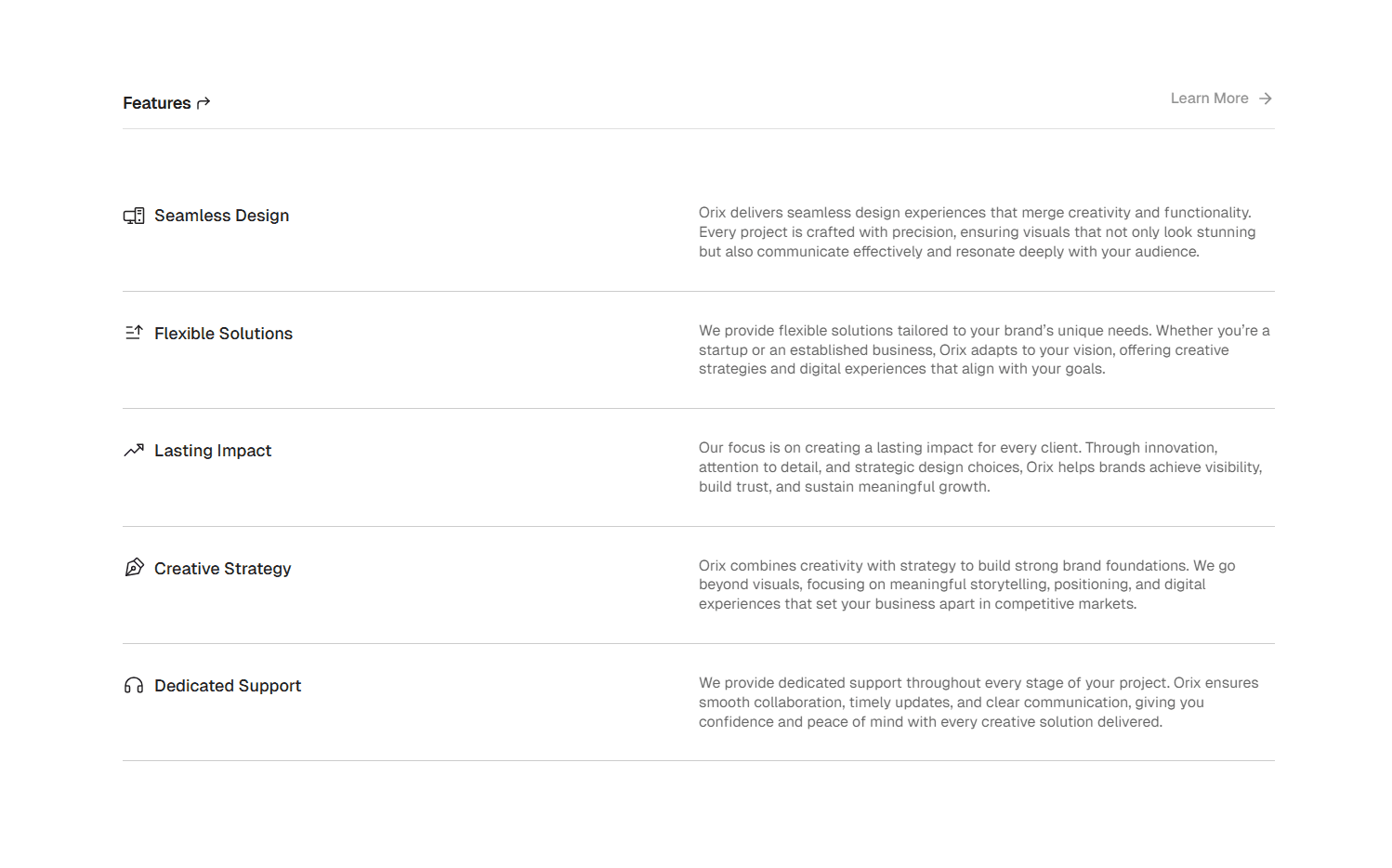Select the Seamless Design feature title
The width and height of the screenshot is (1392, 868).
tap(221, 215)
